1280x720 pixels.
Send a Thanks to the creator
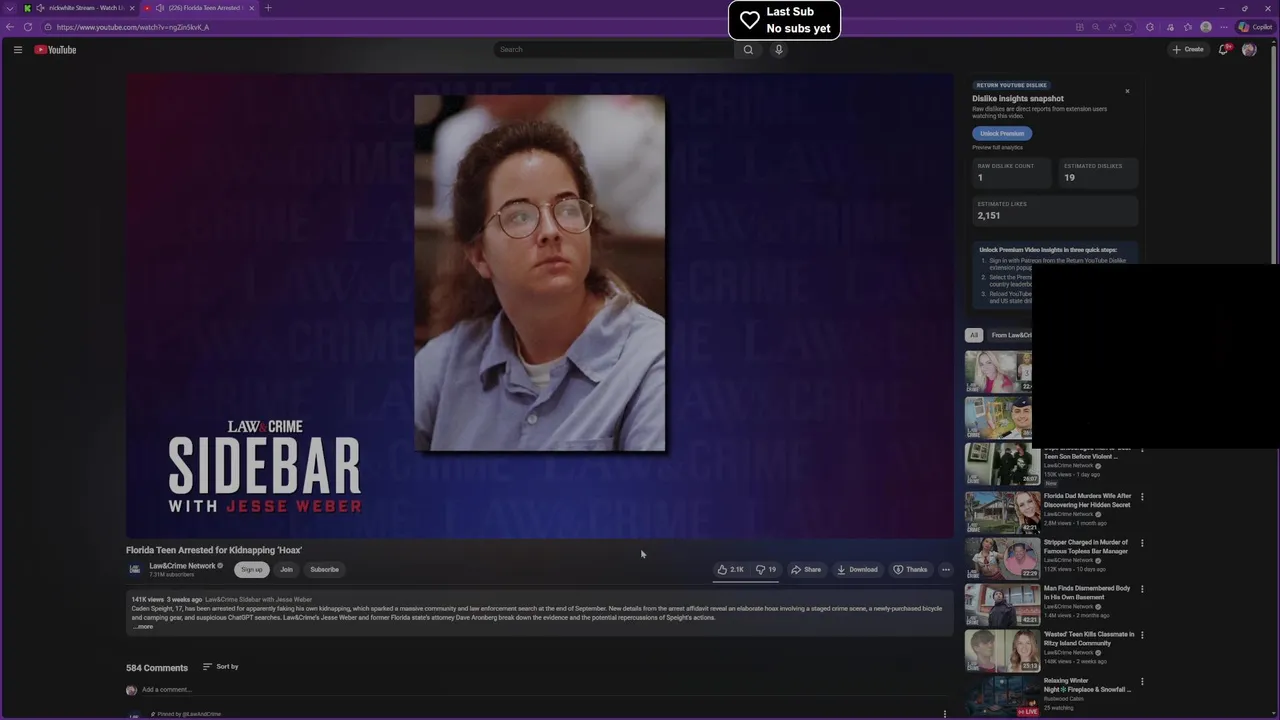[910, 569]
